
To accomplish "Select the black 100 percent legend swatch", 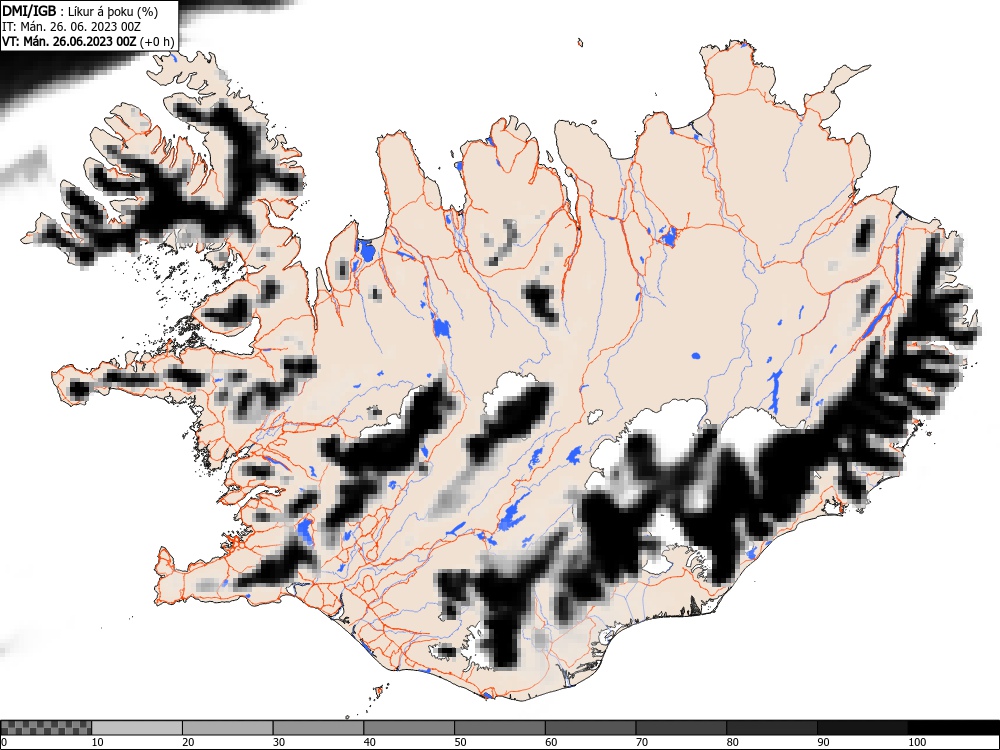I will point(953,728).
